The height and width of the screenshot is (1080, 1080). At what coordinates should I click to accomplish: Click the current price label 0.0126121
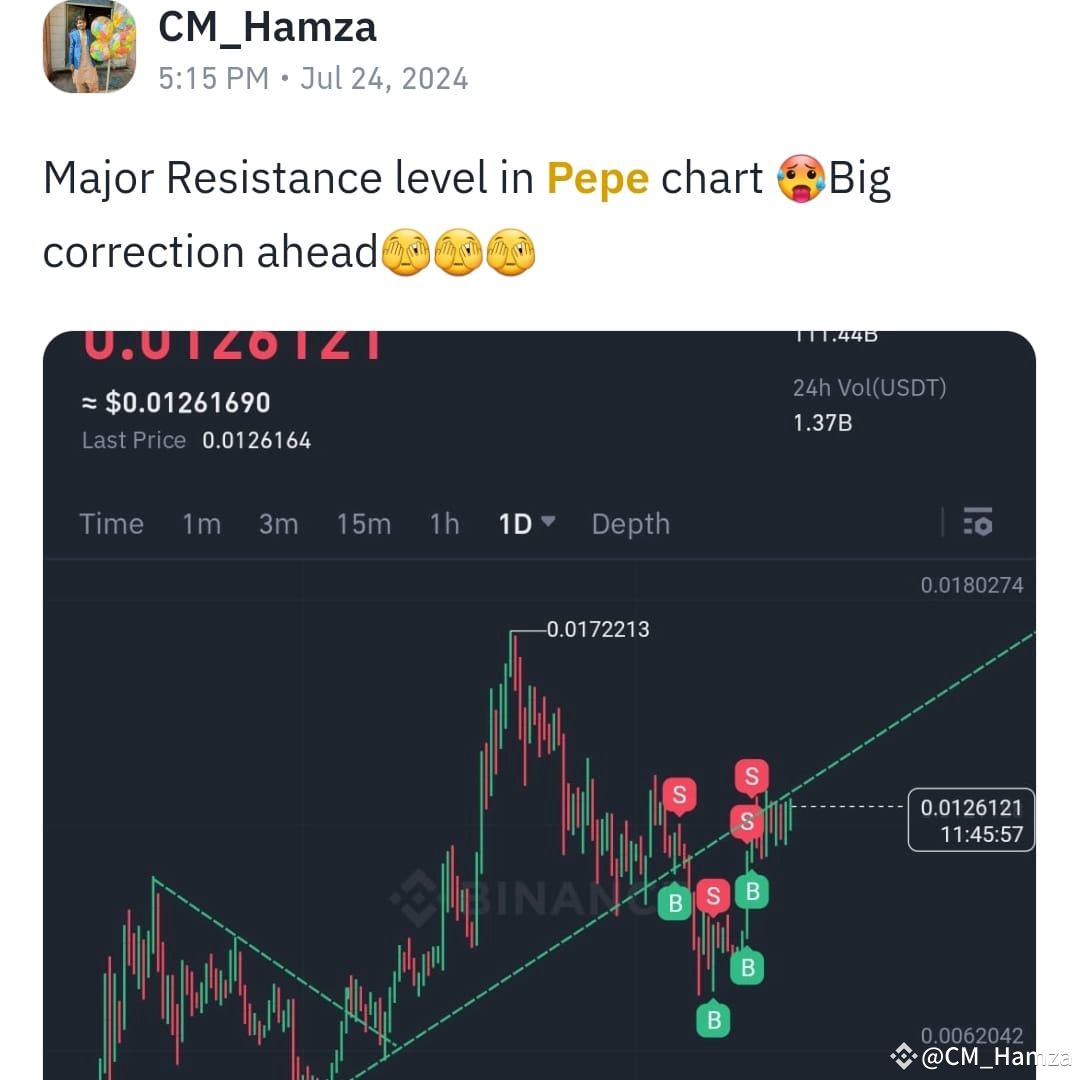(x=971, y=820)
